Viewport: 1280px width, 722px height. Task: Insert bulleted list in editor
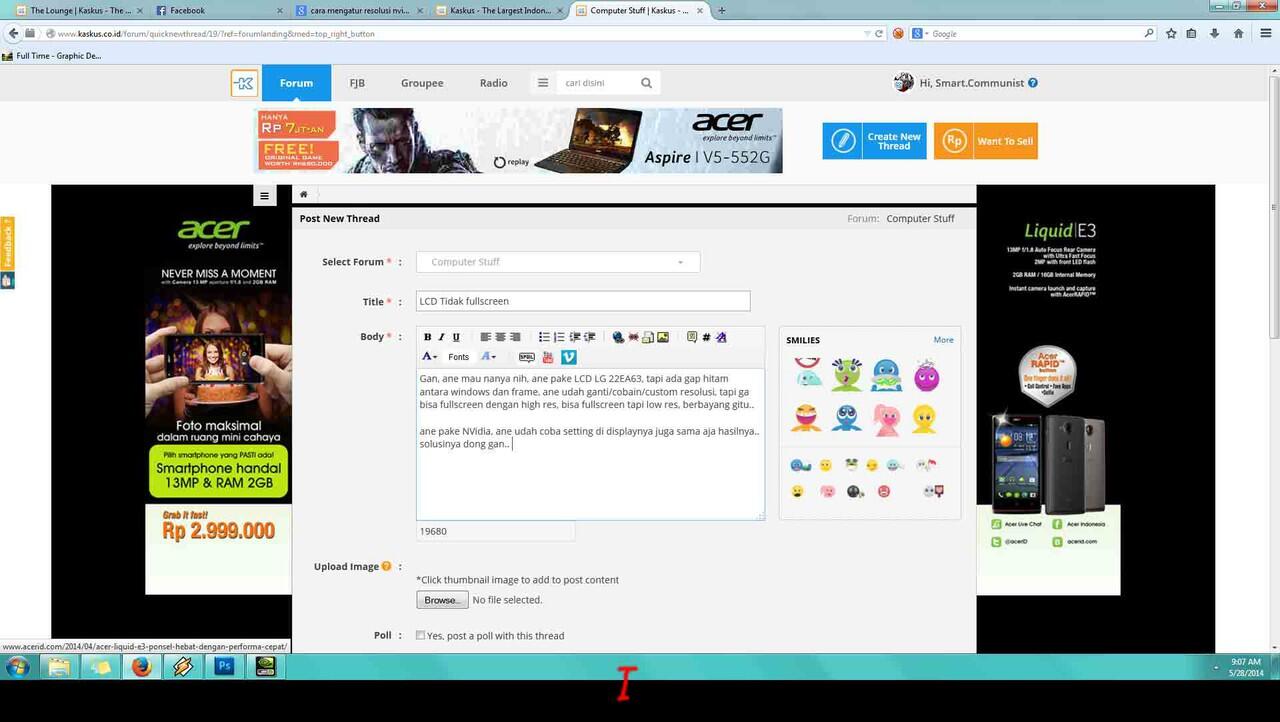click(544, 337)
